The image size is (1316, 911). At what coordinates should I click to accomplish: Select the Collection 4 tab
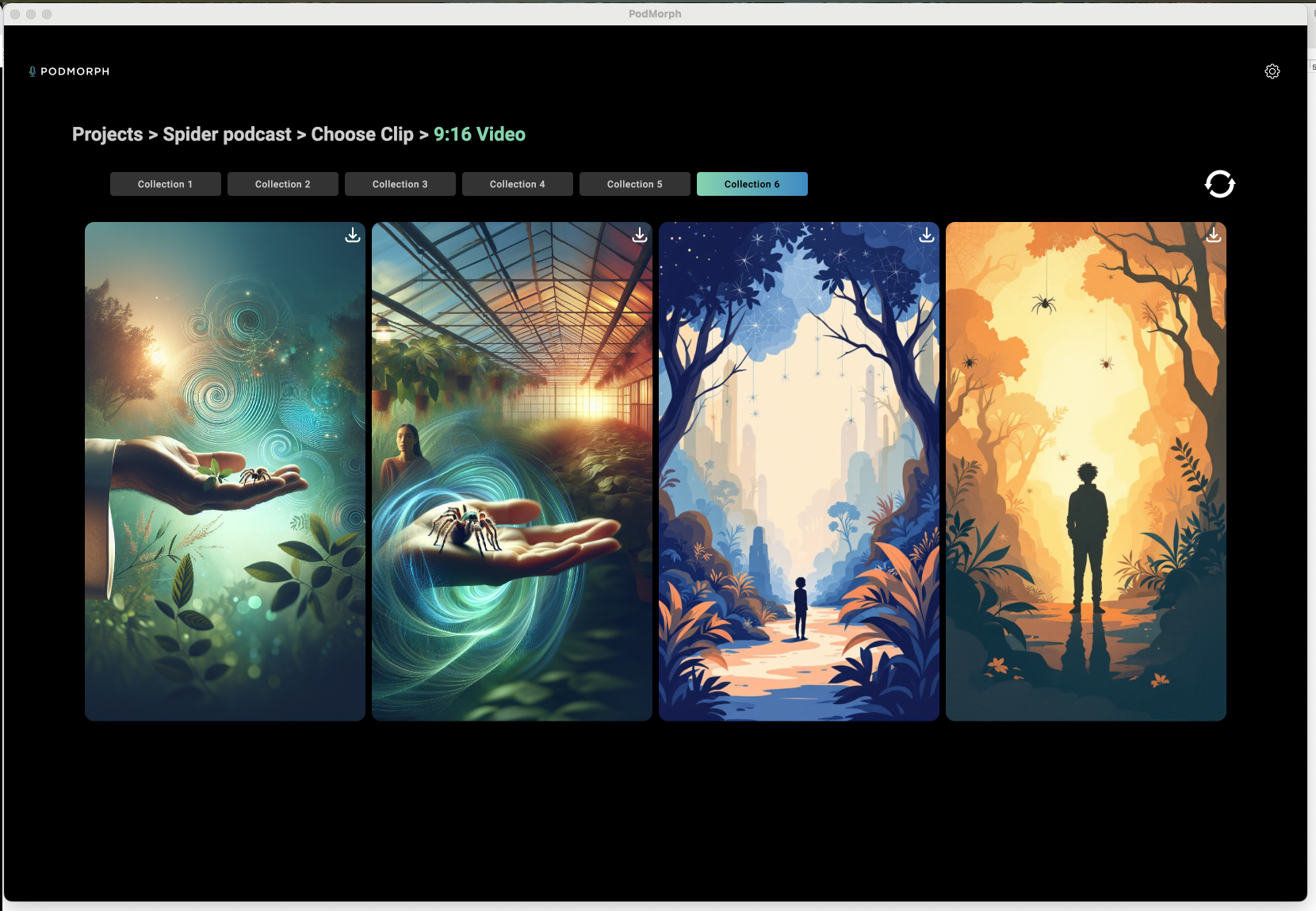pos(517,184)
